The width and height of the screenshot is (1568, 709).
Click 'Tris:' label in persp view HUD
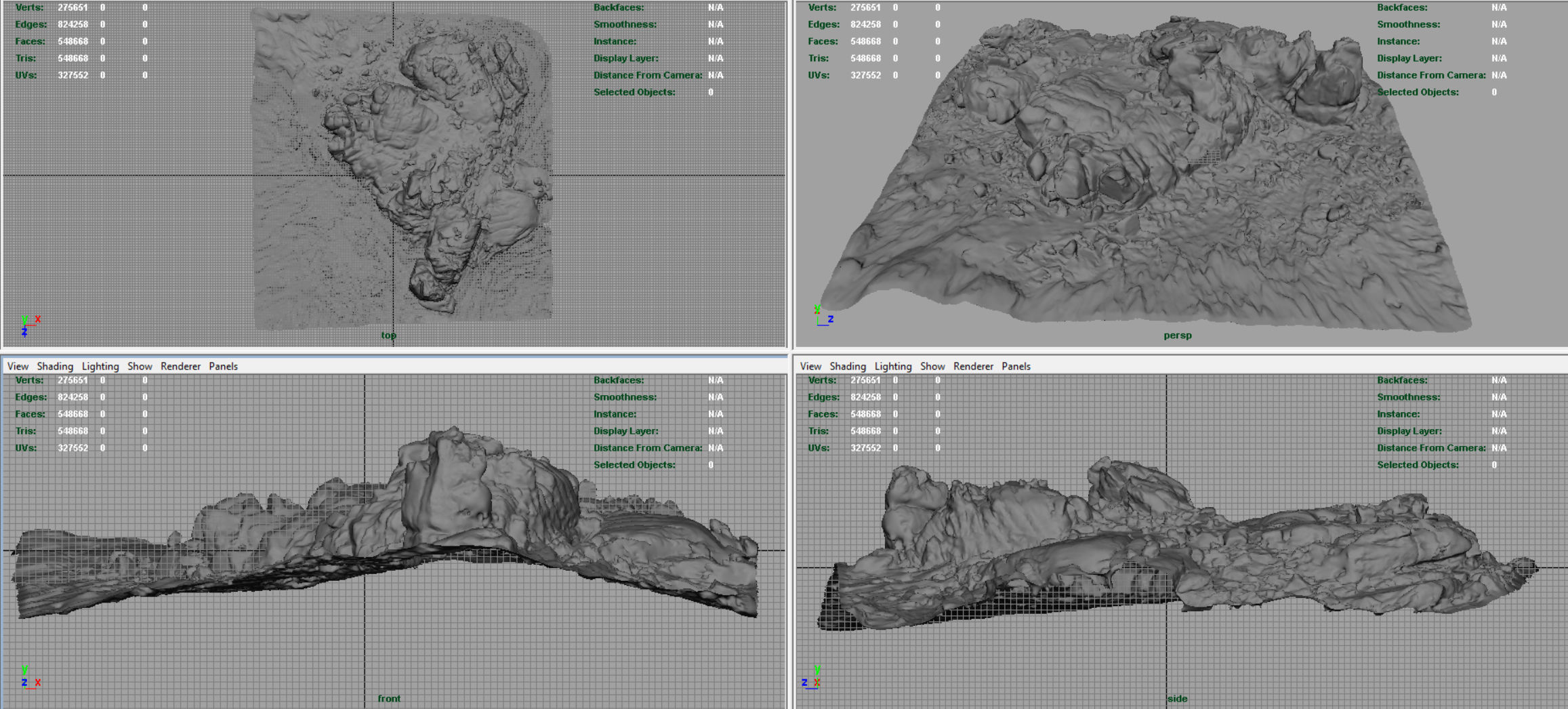pyautogui.click(x=818, y=58)
